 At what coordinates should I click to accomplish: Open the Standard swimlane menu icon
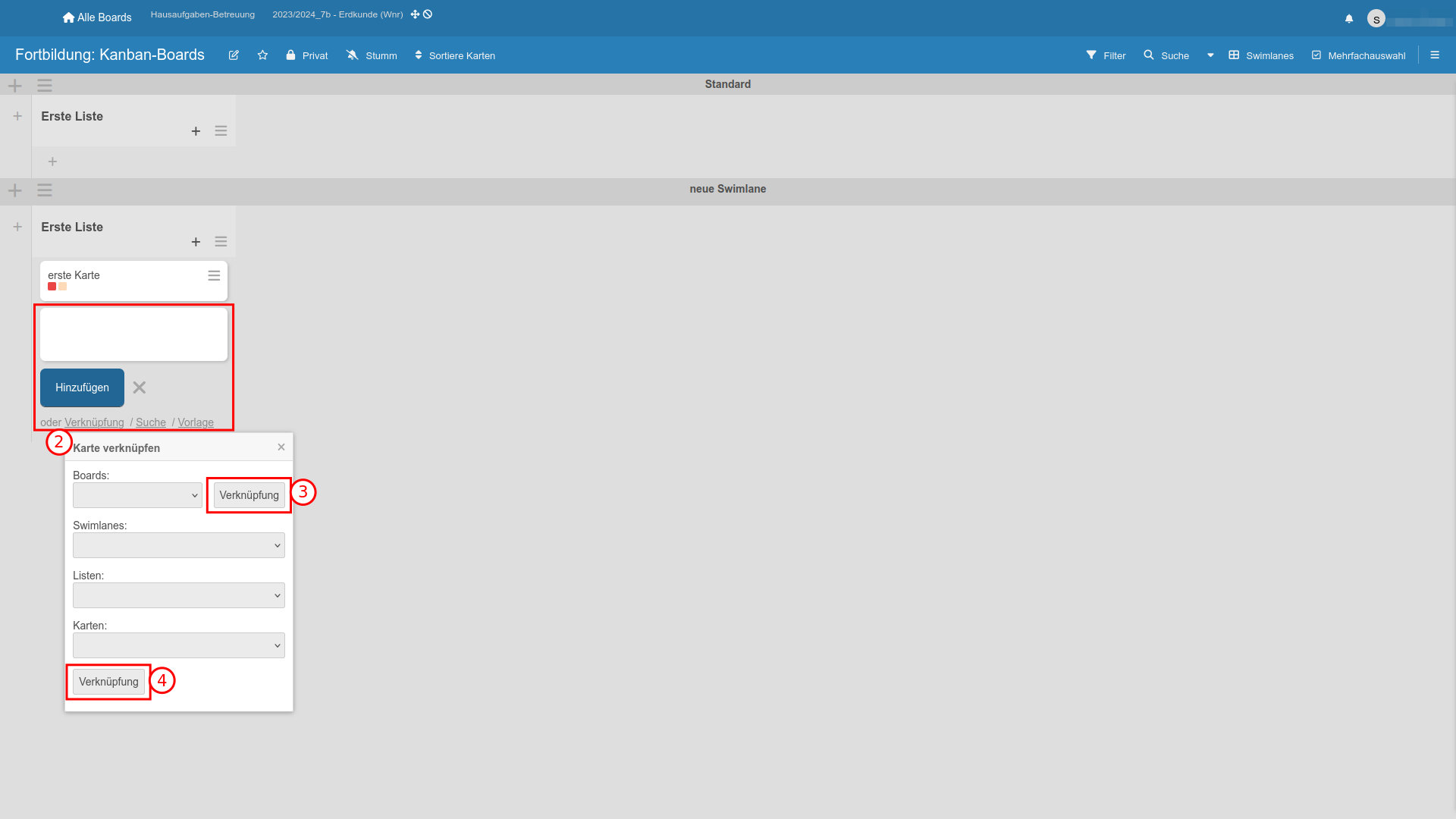[x=45, y=86]
